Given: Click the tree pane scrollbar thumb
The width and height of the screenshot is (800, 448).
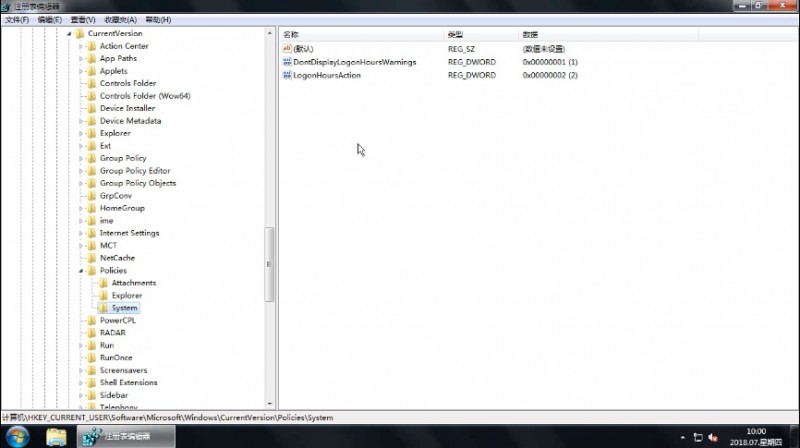Looking at the screenshot, I should tap(269, 264).
